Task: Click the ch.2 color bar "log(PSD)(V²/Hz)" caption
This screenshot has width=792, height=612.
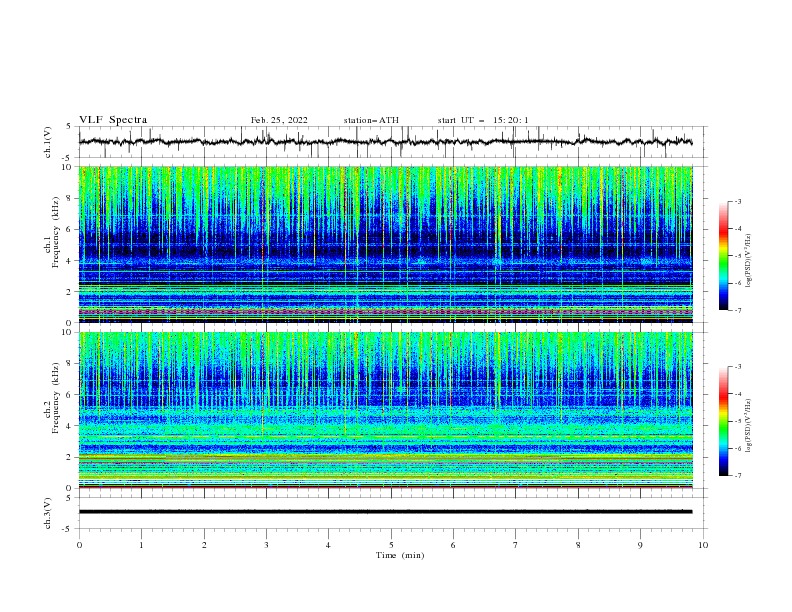Action: pos(749,426)
